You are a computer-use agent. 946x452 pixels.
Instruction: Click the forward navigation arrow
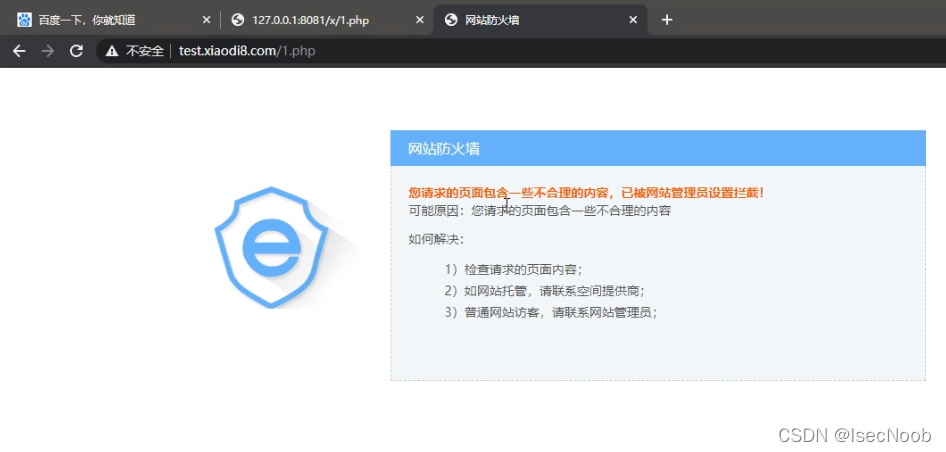tap(47, 51)
